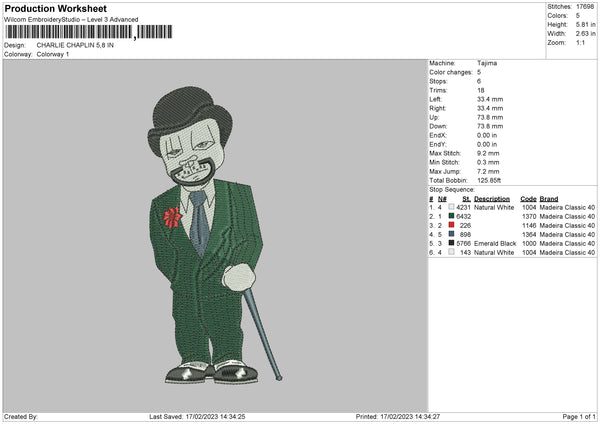
Task: Select stitch count 6432 in stop row 2
Action: (x=463, y=217)
